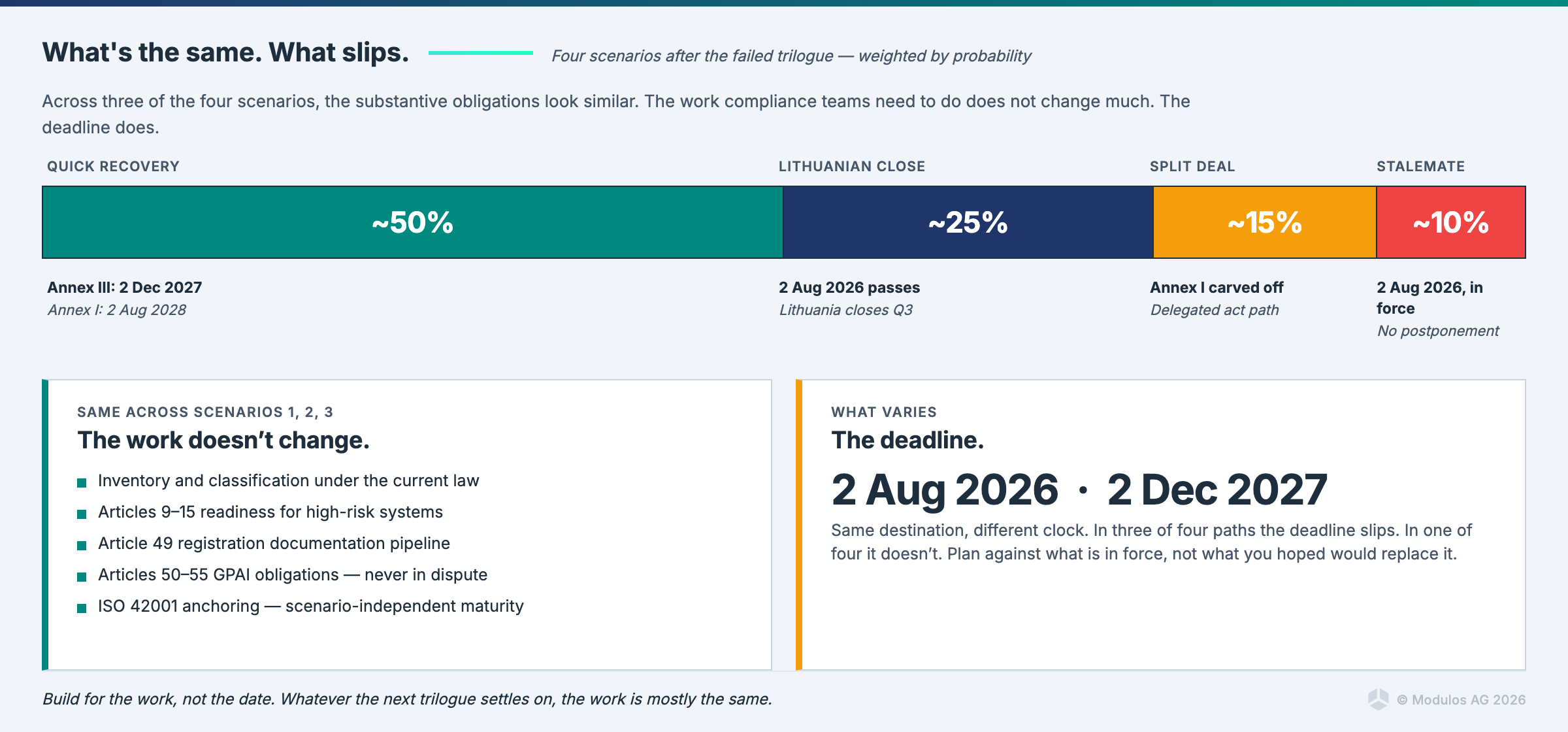The height and width of the screenshot is (732, 1568).
Task: Click the "What's the same. What slips." title
Action: (x=225, y=52)
